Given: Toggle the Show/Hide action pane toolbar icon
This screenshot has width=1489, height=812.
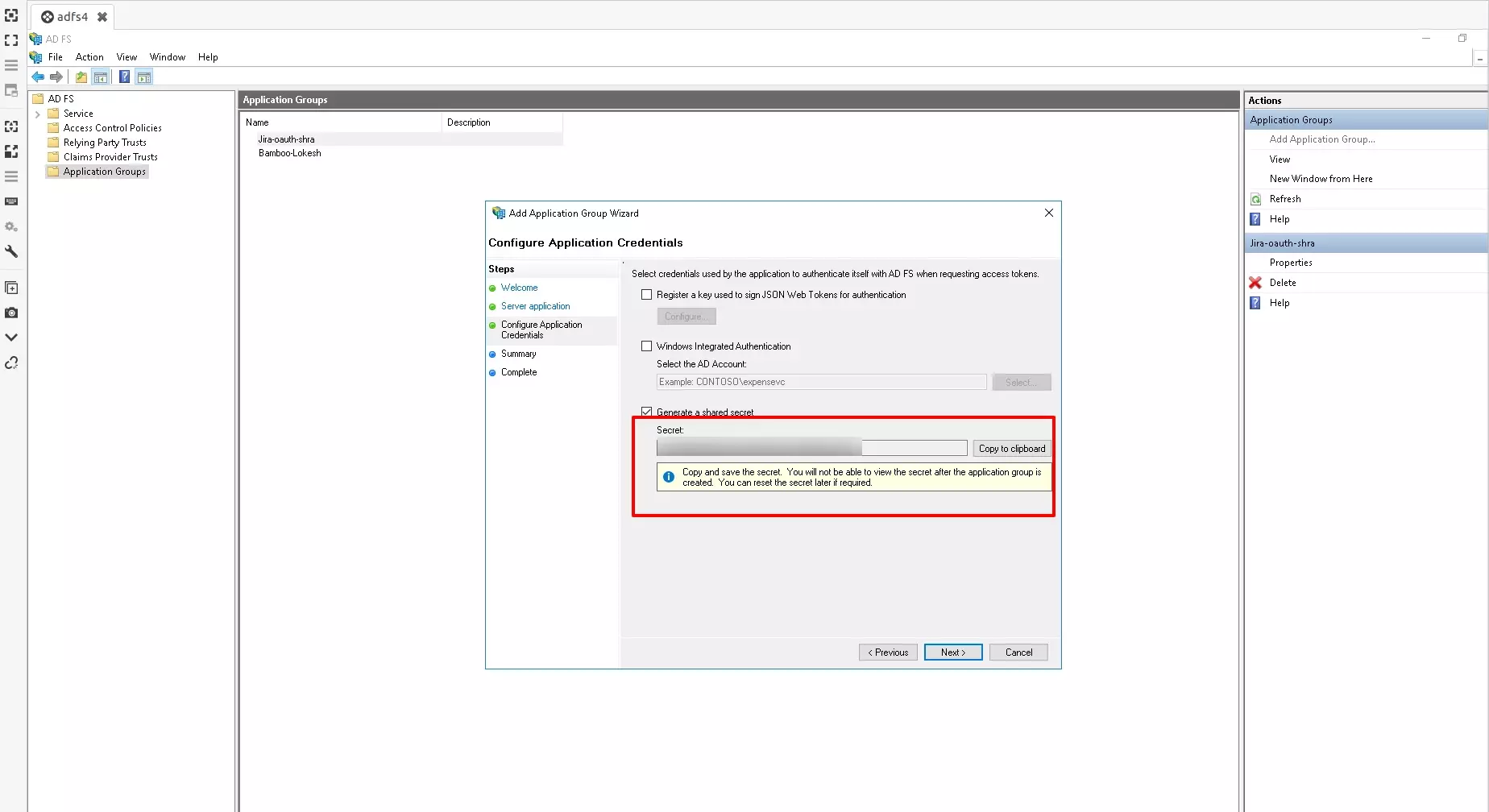Looking at the screenshot, I should tap(143, 77).
